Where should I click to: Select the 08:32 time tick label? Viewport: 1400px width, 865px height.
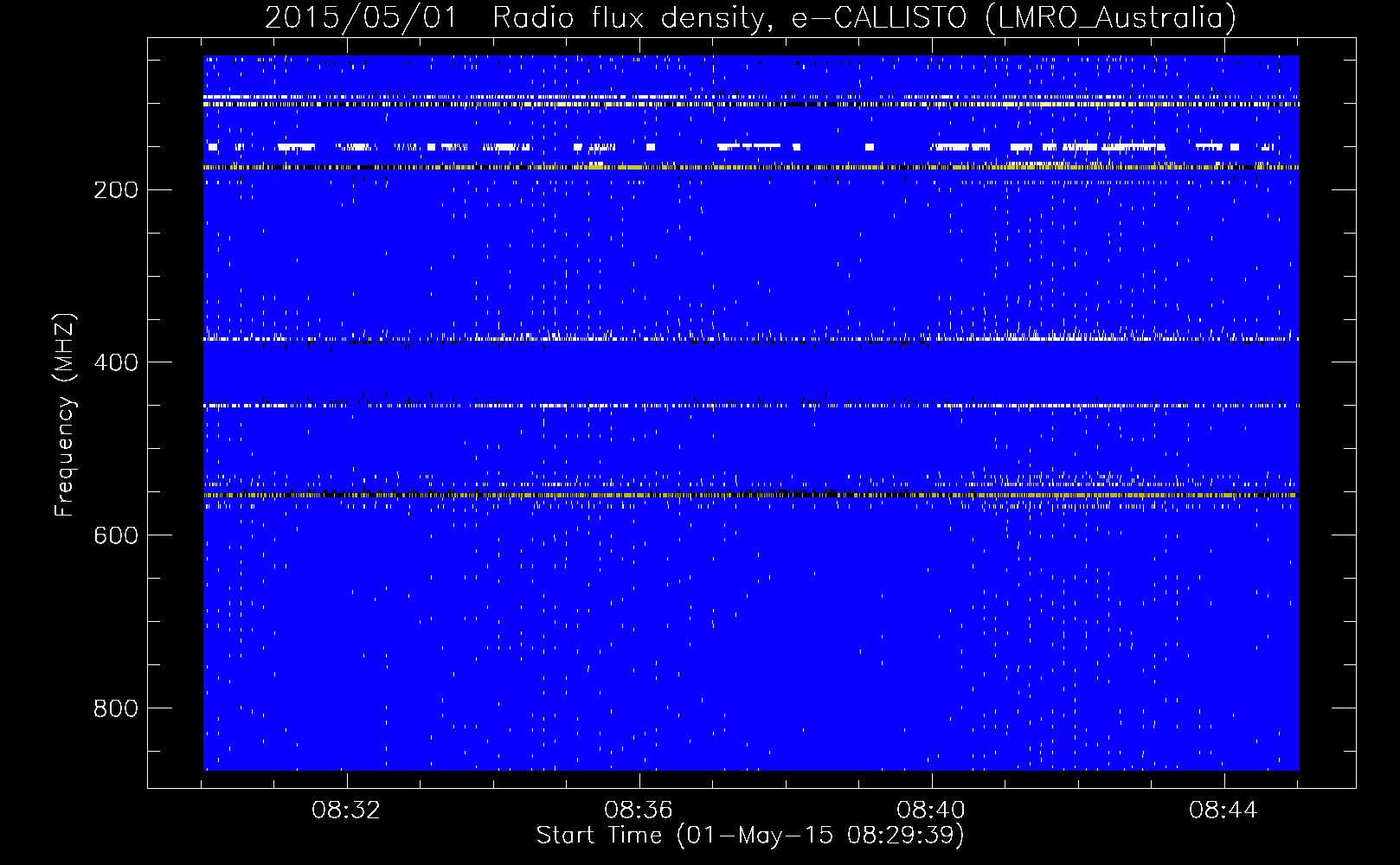[x=346, y=811]
